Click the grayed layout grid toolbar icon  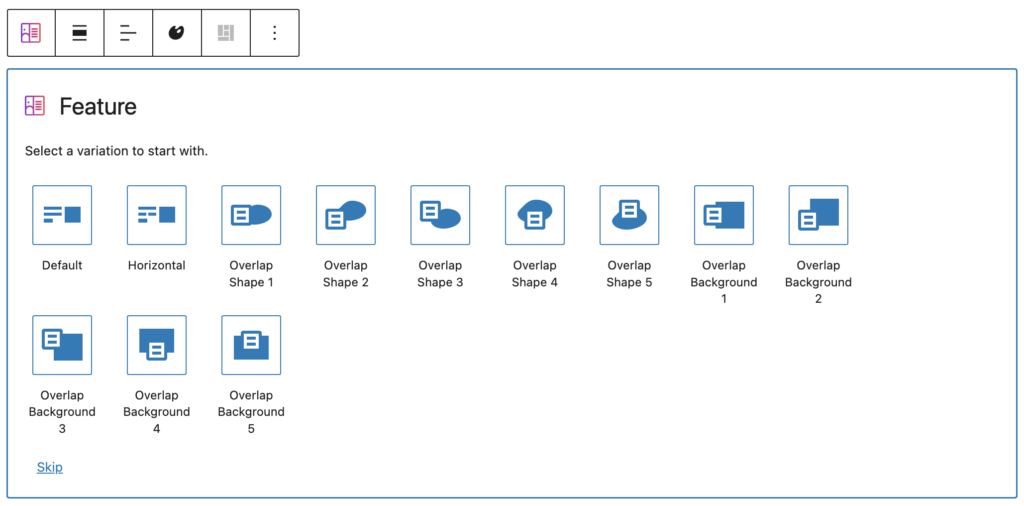point(226,33)
